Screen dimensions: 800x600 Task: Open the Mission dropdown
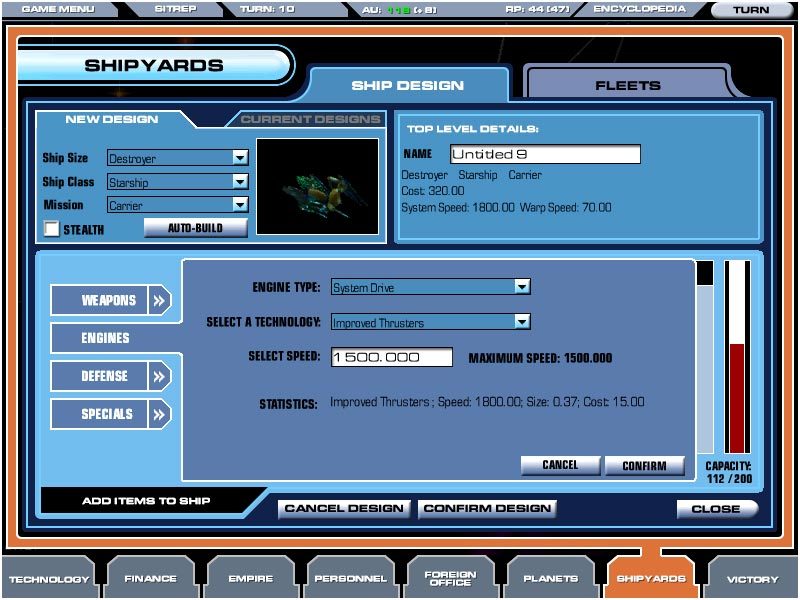[239, 205]
